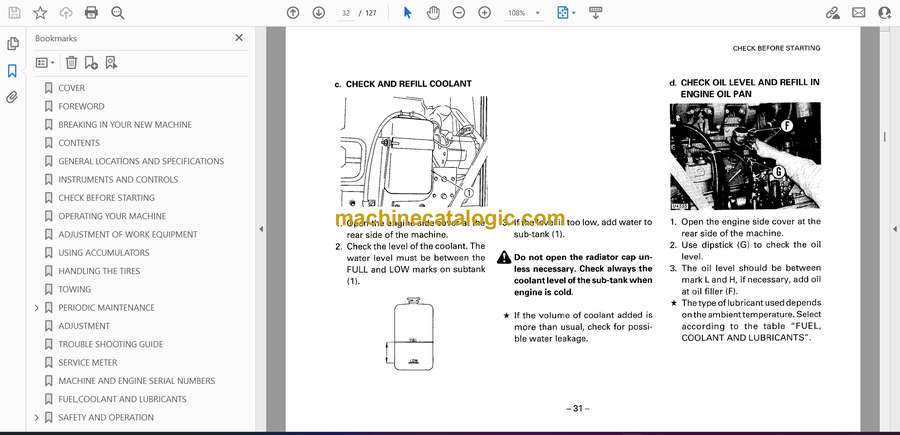
Task: Click the upload to cloud icon
Action: click(66, 13)
